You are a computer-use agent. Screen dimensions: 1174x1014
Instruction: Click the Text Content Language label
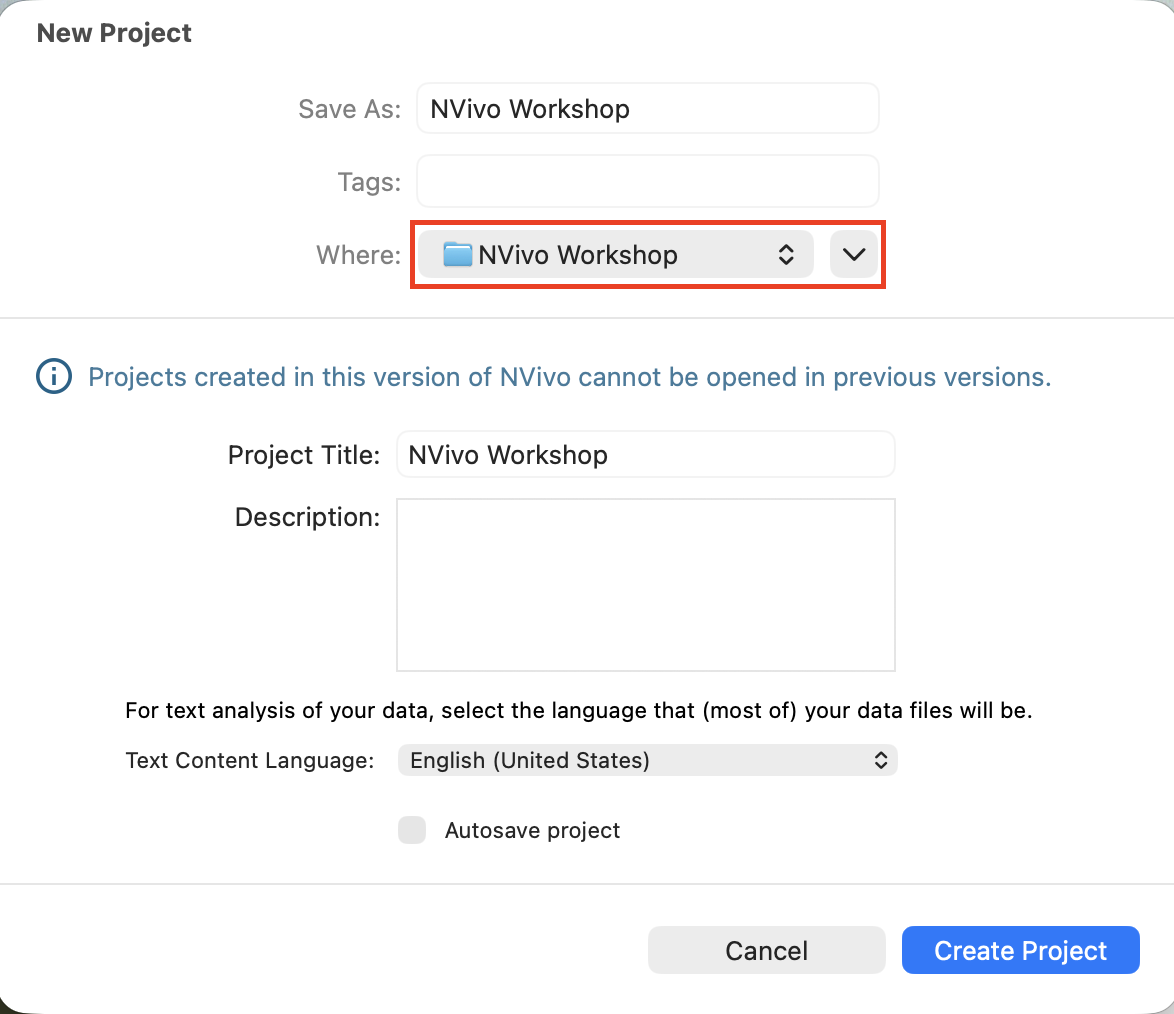250,760
